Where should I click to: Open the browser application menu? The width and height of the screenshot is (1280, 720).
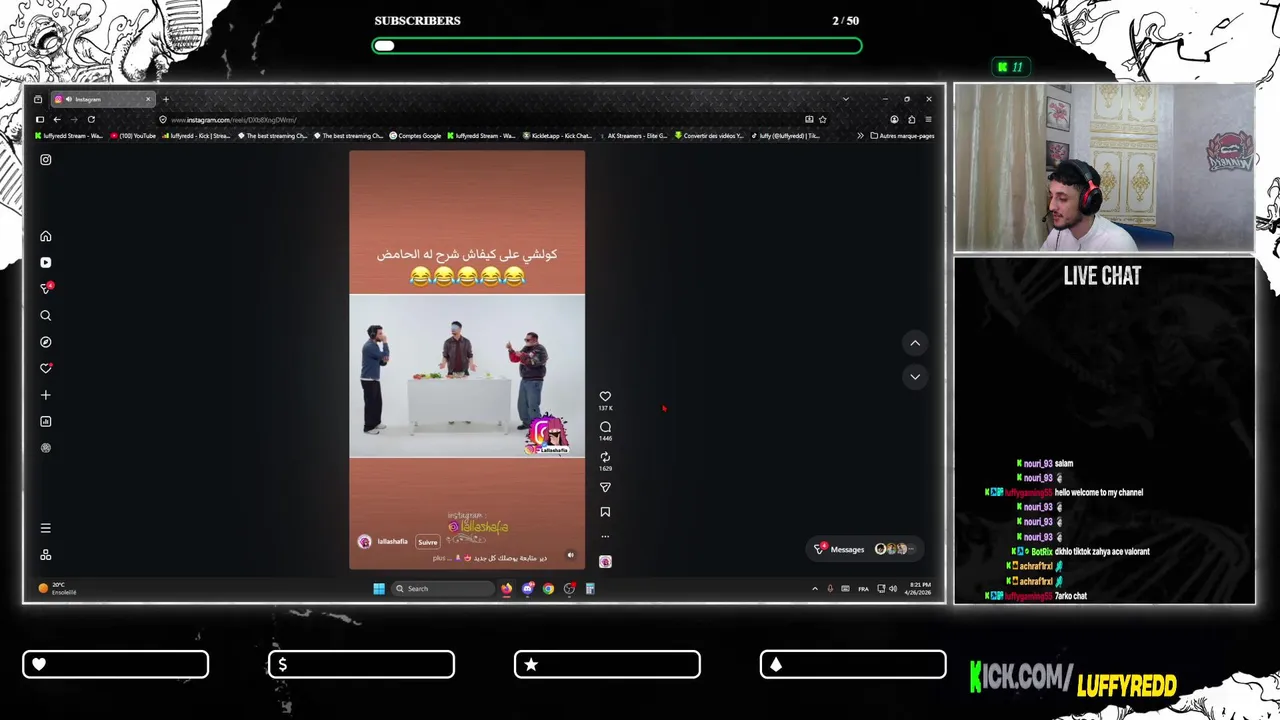pyautogui.click(x=928, y=119)
